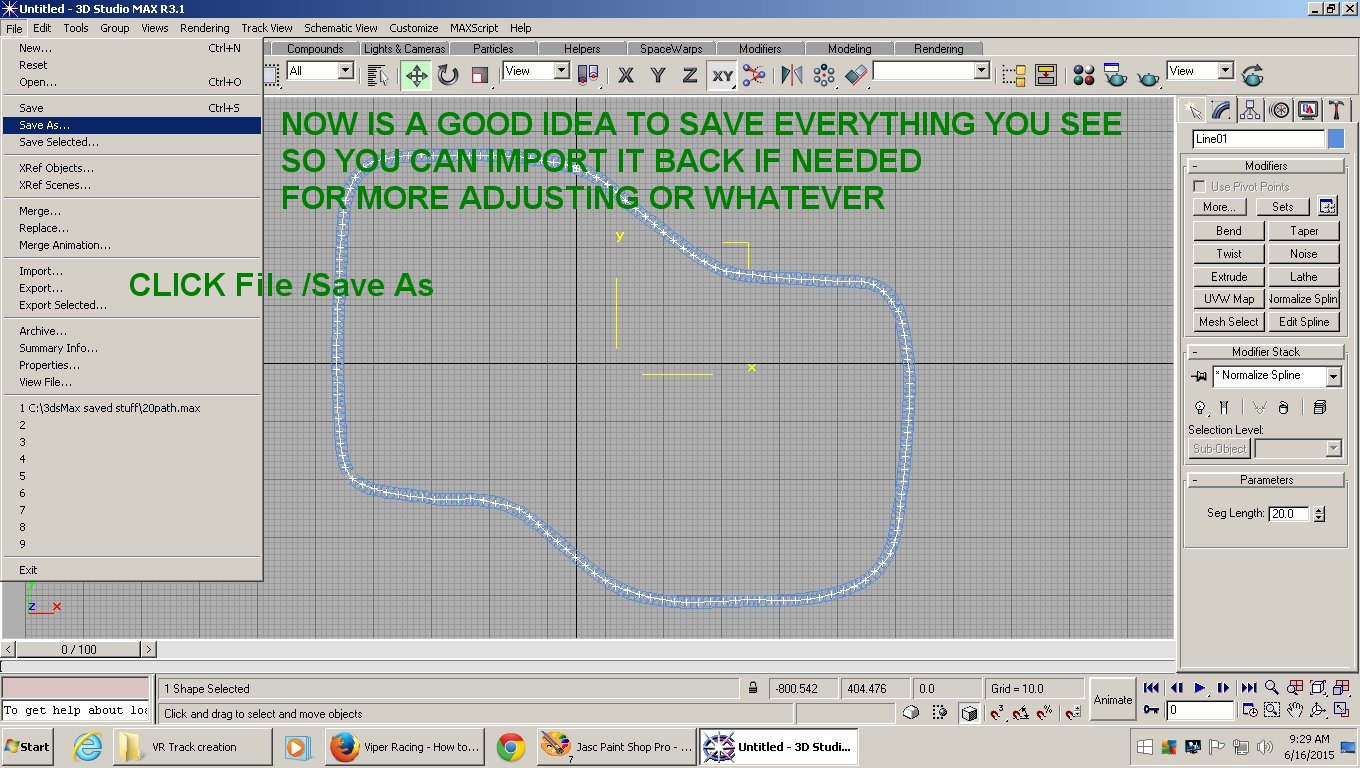The width and height of the screenshot is (1360, 768).
Task: Toggle the modifier Active/Inactive lightbulb
Action: [x=1200, y=407]
